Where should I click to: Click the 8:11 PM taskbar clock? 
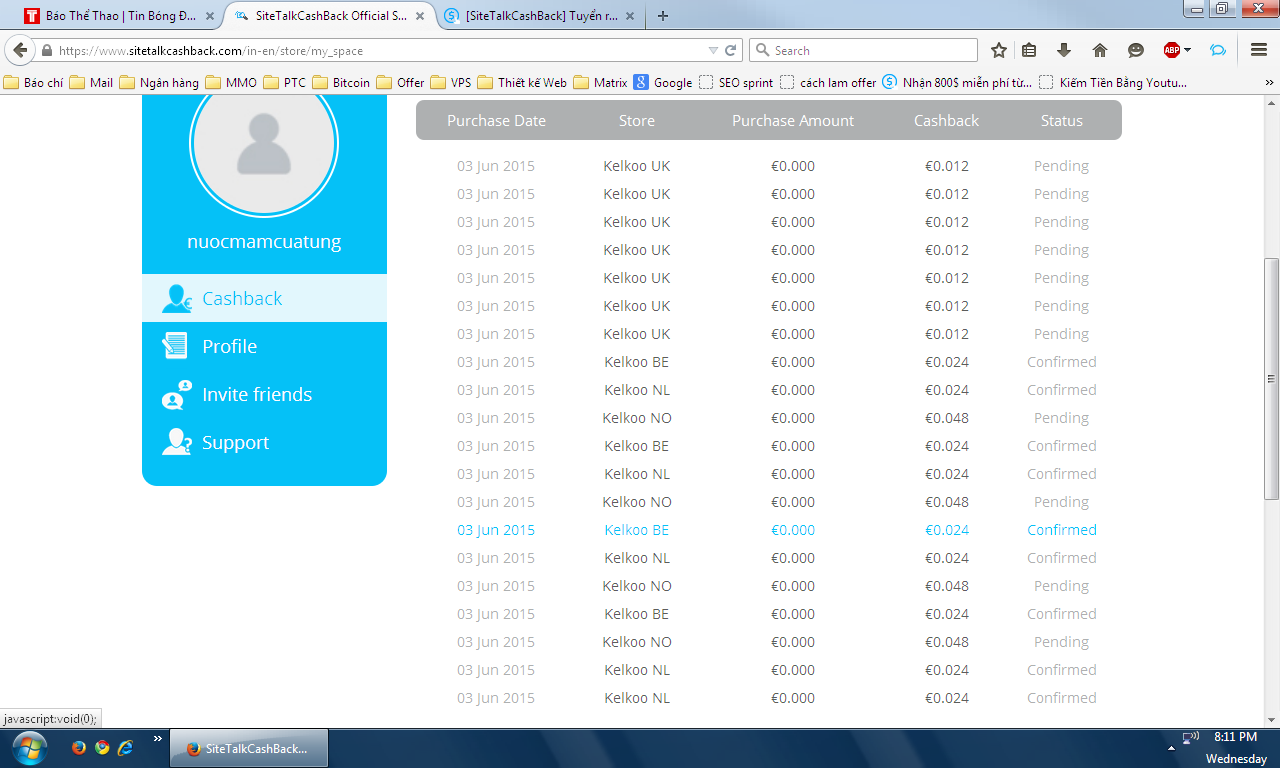(1235, 737)
